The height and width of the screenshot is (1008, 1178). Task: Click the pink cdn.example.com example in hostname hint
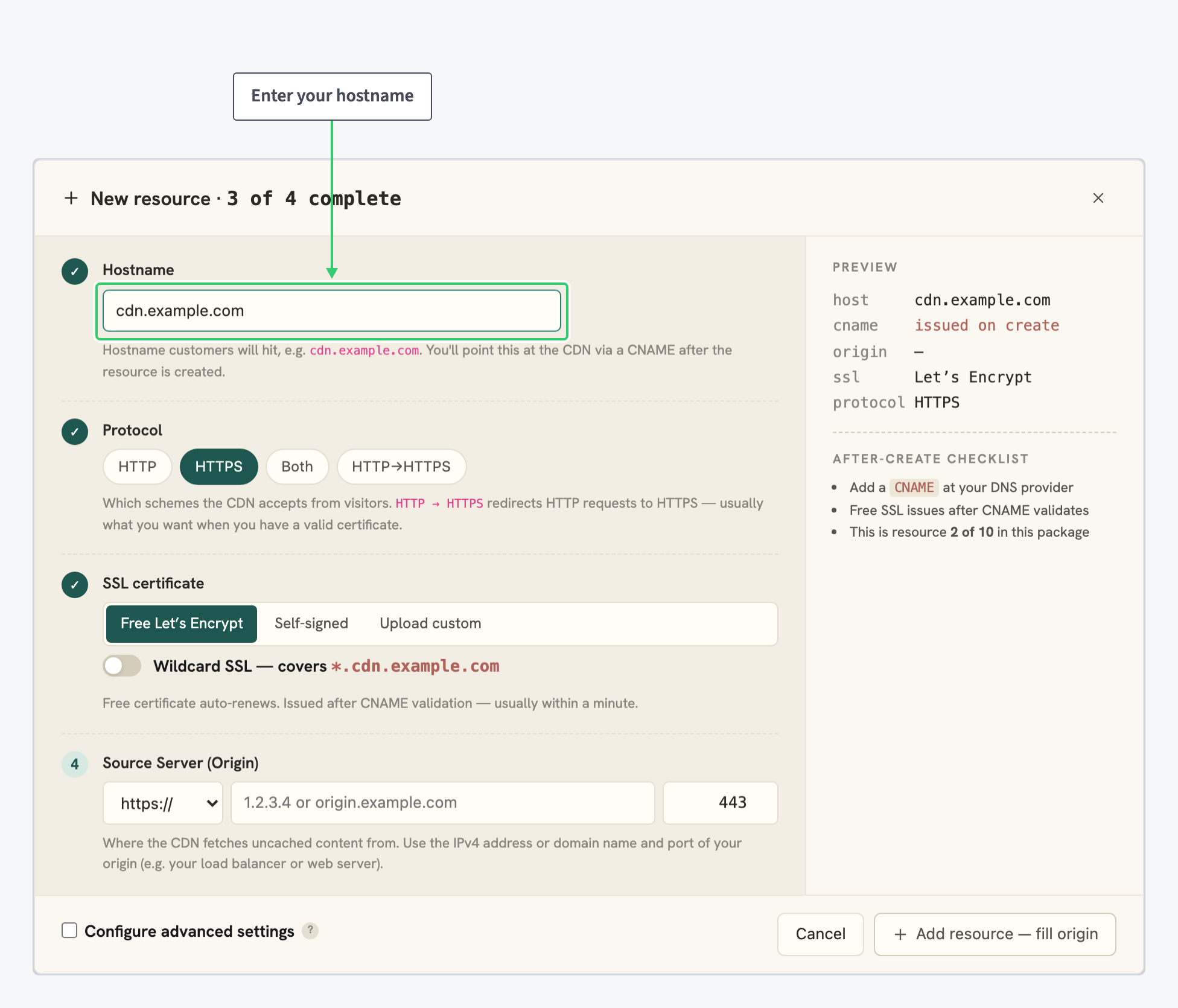365,351
